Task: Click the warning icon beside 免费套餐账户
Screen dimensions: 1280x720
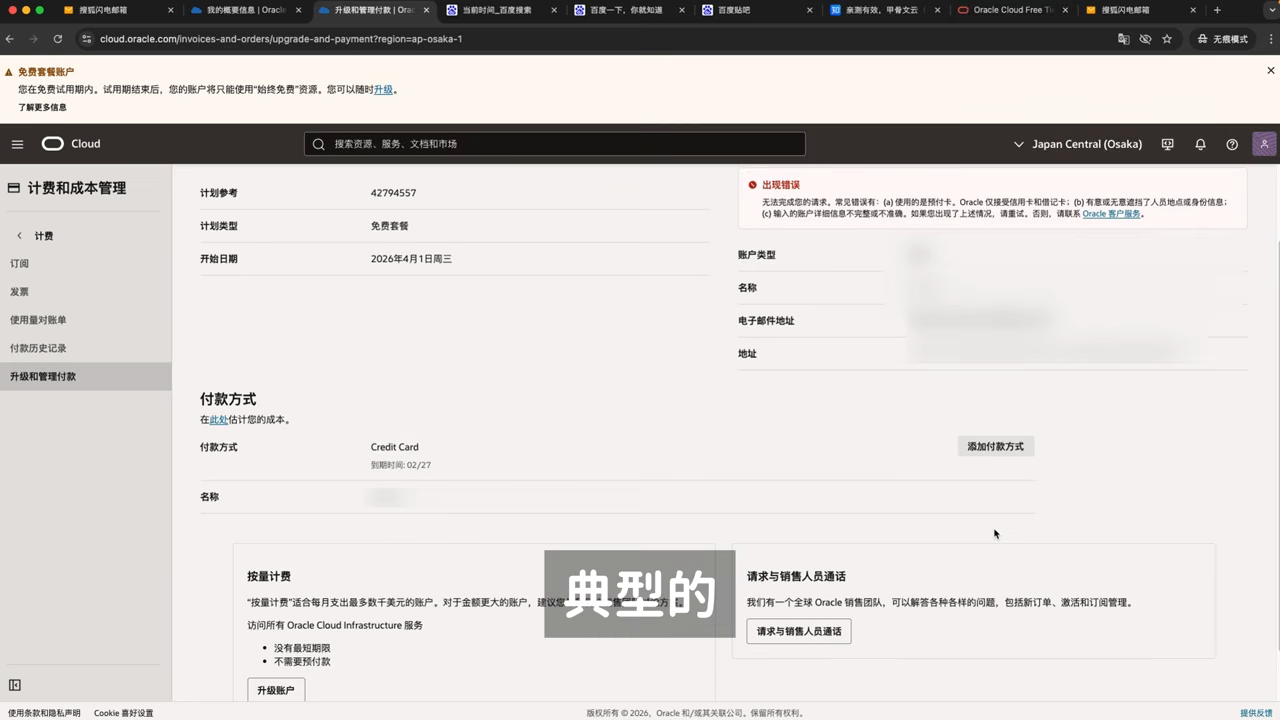Action: coord(9,72)
